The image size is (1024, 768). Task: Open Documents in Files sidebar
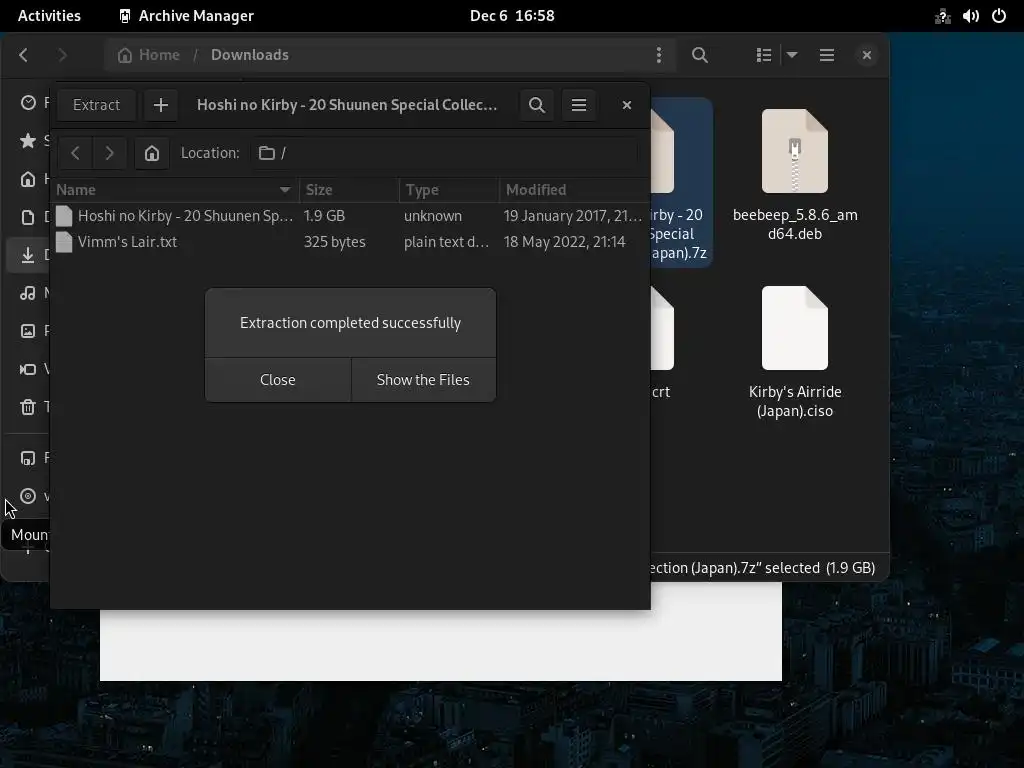tap(28, 217)
